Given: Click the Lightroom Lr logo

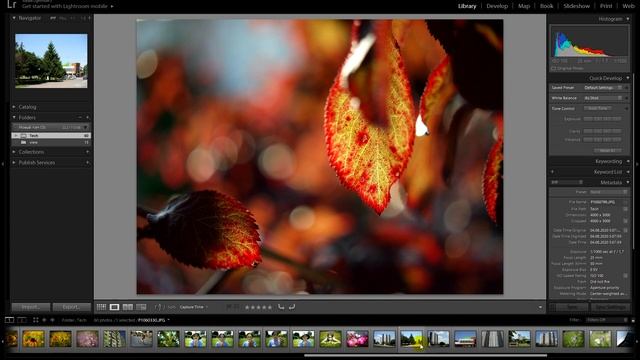Looking at the screenshot, I should click(12, 4).
